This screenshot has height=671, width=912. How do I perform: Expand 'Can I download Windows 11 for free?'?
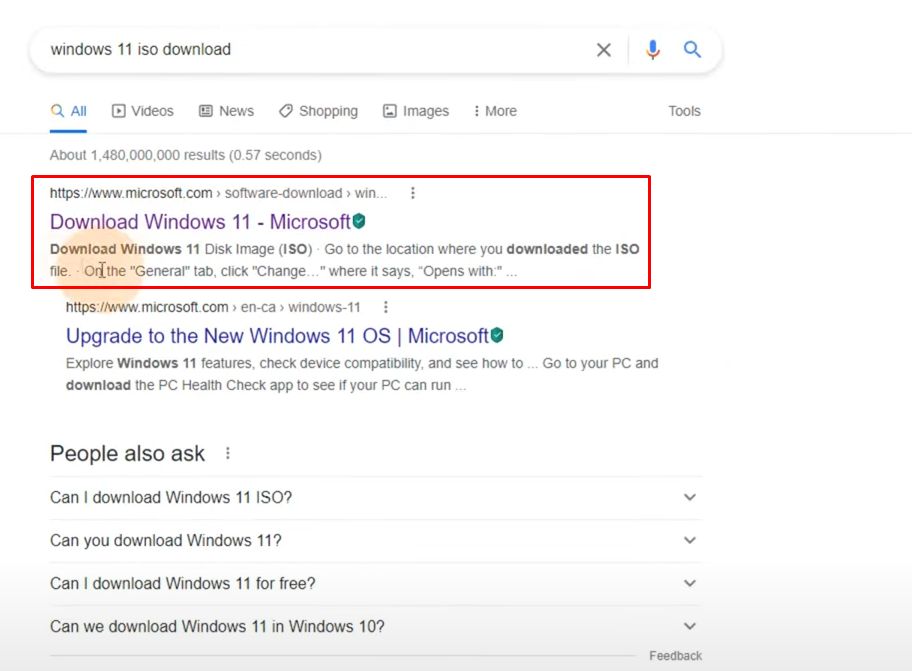tap(689, 583)
